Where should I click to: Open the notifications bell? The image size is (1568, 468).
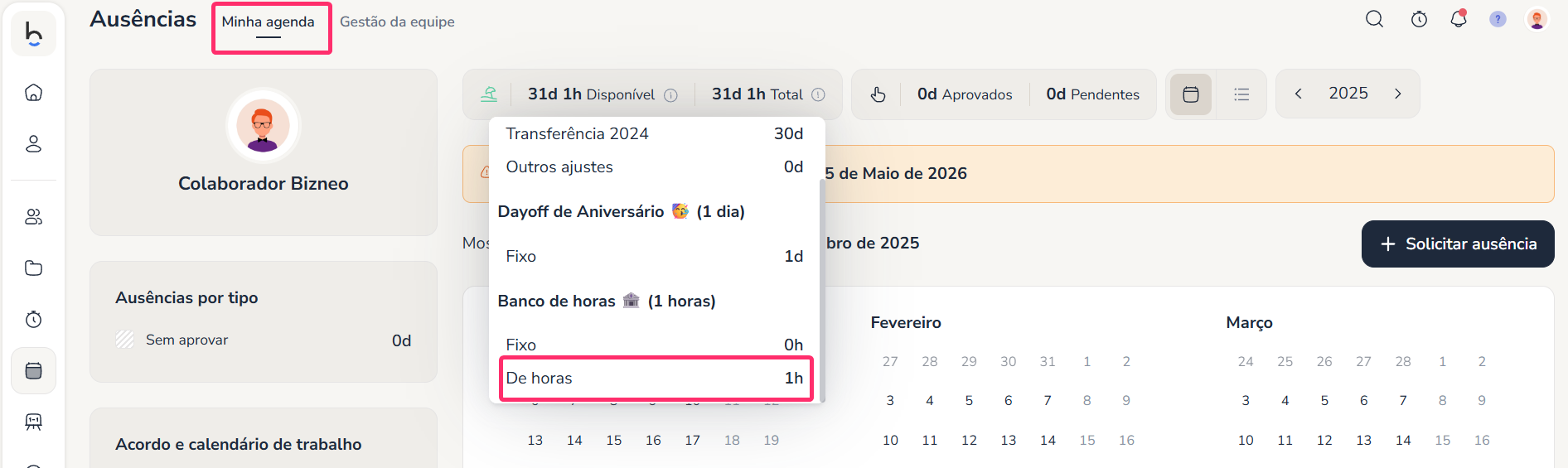tap(1459, 19)
